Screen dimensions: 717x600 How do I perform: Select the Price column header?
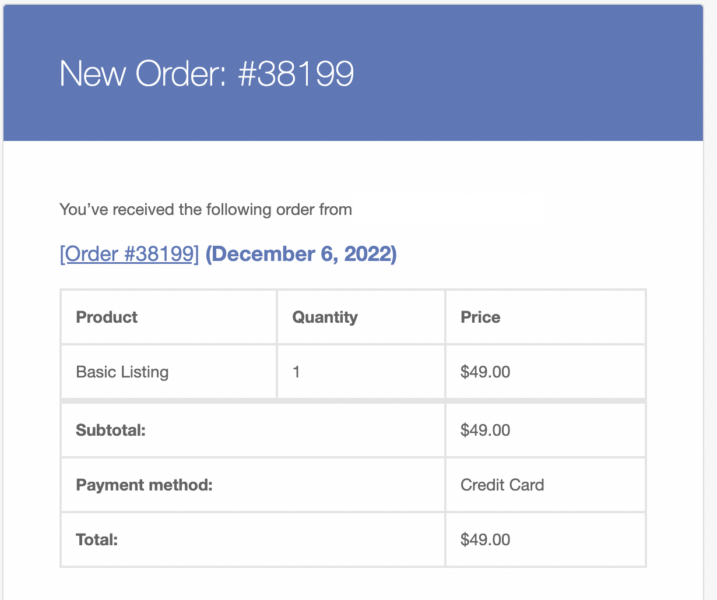point(480,317)
